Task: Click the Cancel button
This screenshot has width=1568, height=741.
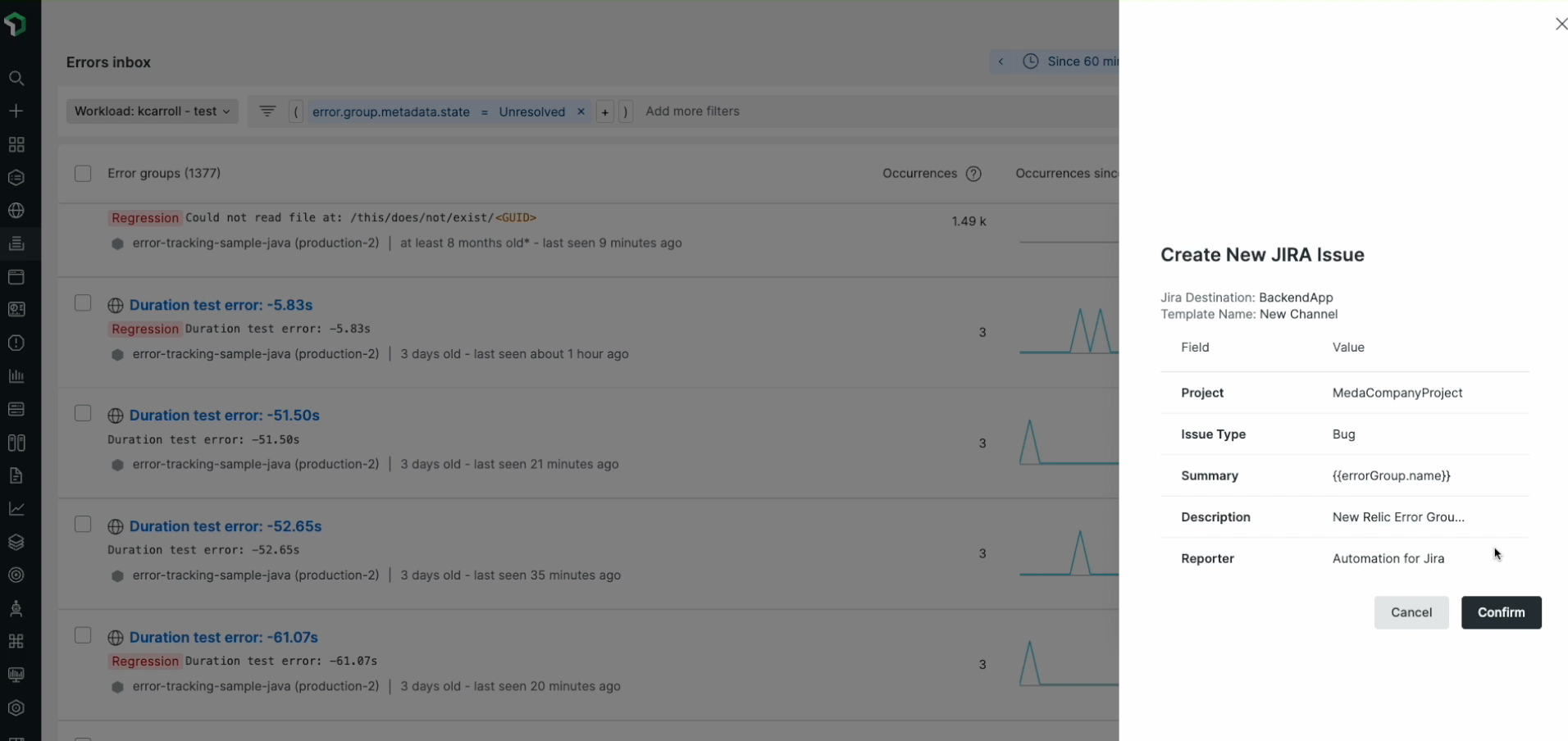Action: [1411, 612]
